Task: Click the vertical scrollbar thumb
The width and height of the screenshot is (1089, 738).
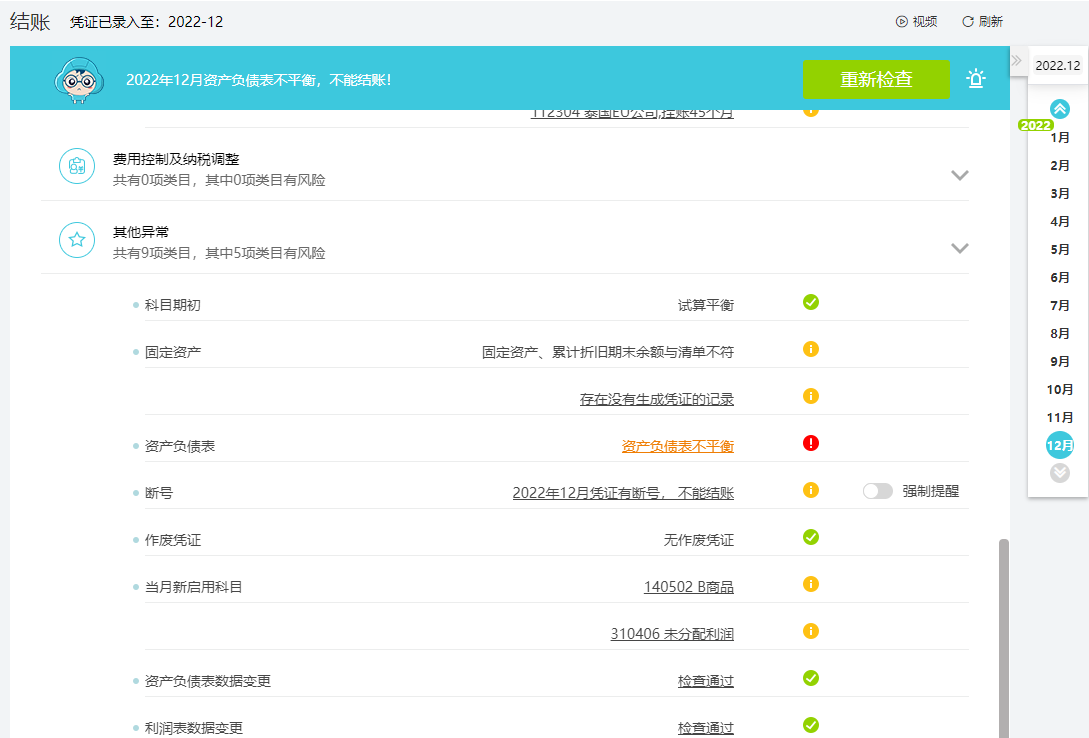Action: 1004,638
